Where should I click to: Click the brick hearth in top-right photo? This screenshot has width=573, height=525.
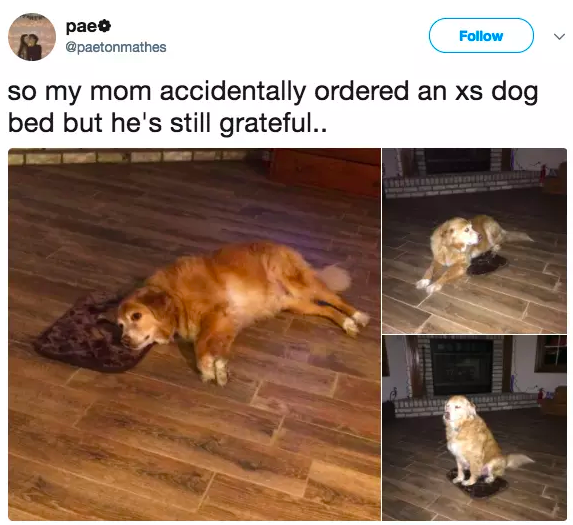click(464, 184)
